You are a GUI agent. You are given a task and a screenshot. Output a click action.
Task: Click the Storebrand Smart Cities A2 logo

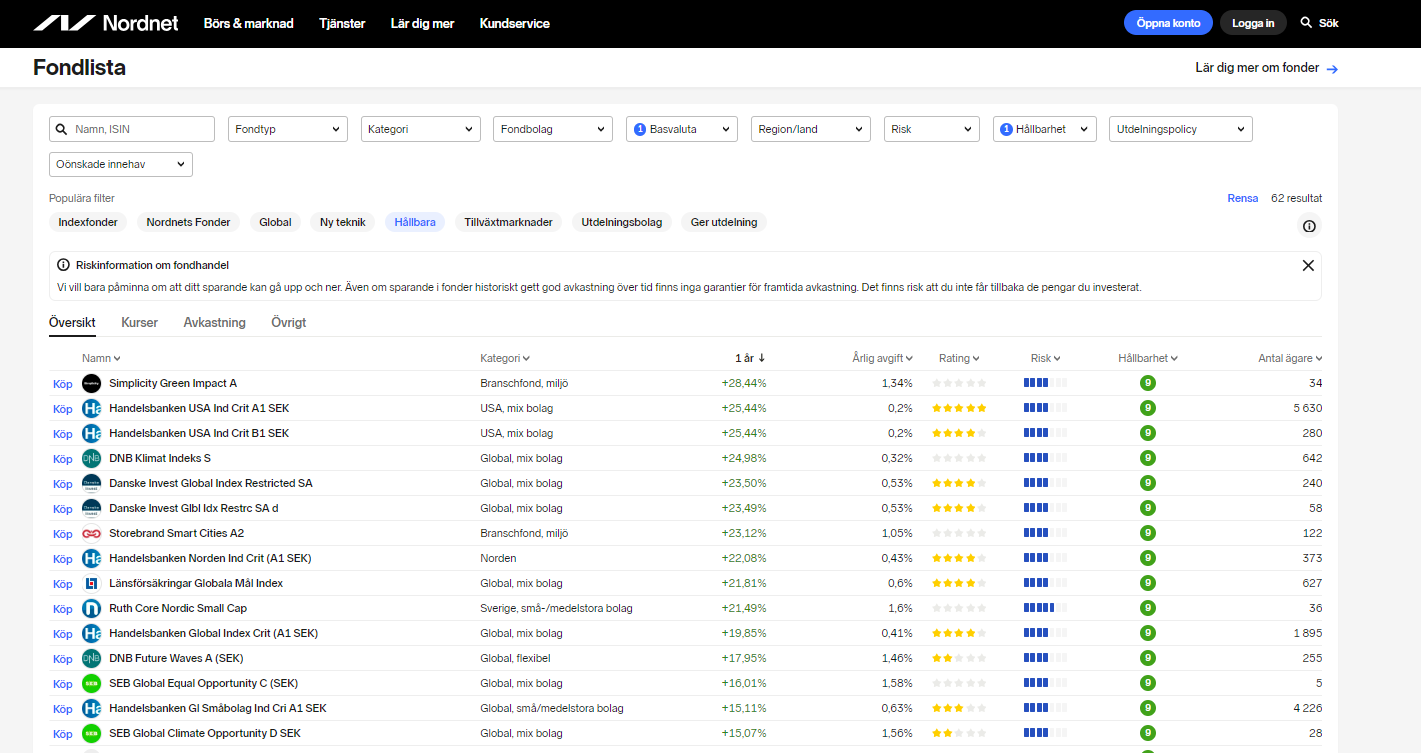pyautogui.click(x=91, y=533)
